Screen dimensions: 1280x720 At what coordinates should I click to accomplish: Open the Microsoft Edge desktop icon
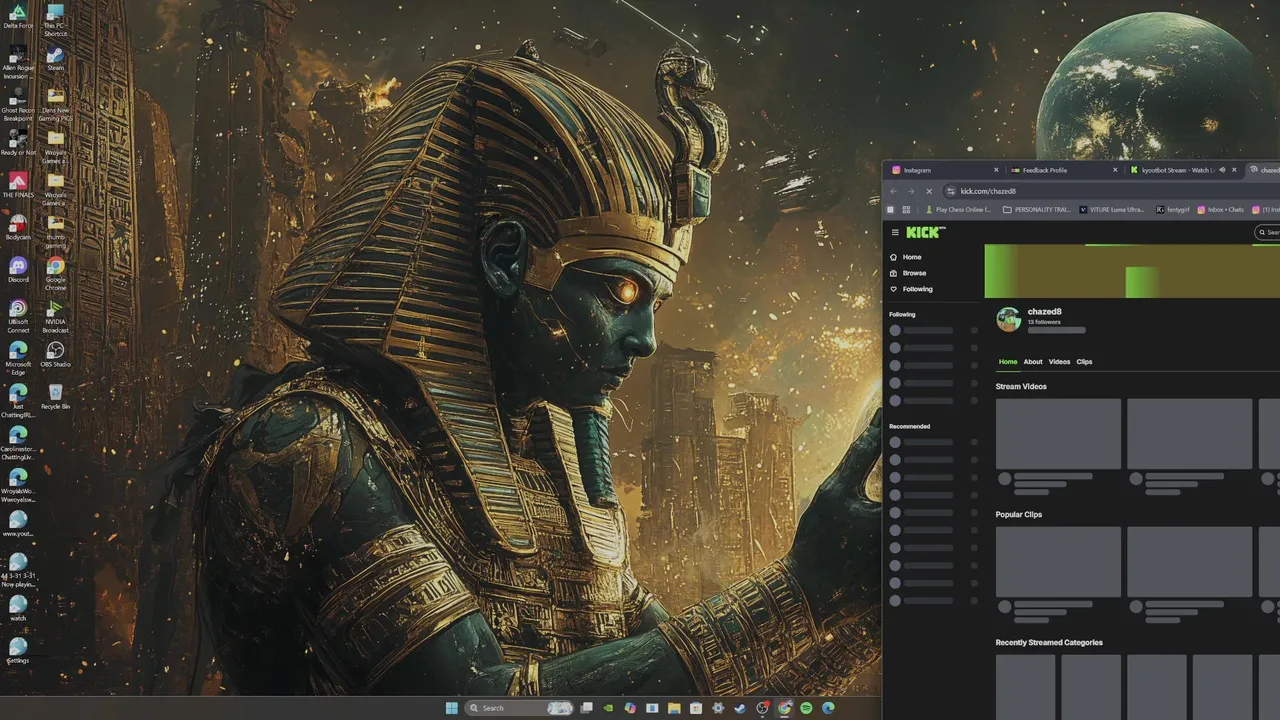coord(17,359)
